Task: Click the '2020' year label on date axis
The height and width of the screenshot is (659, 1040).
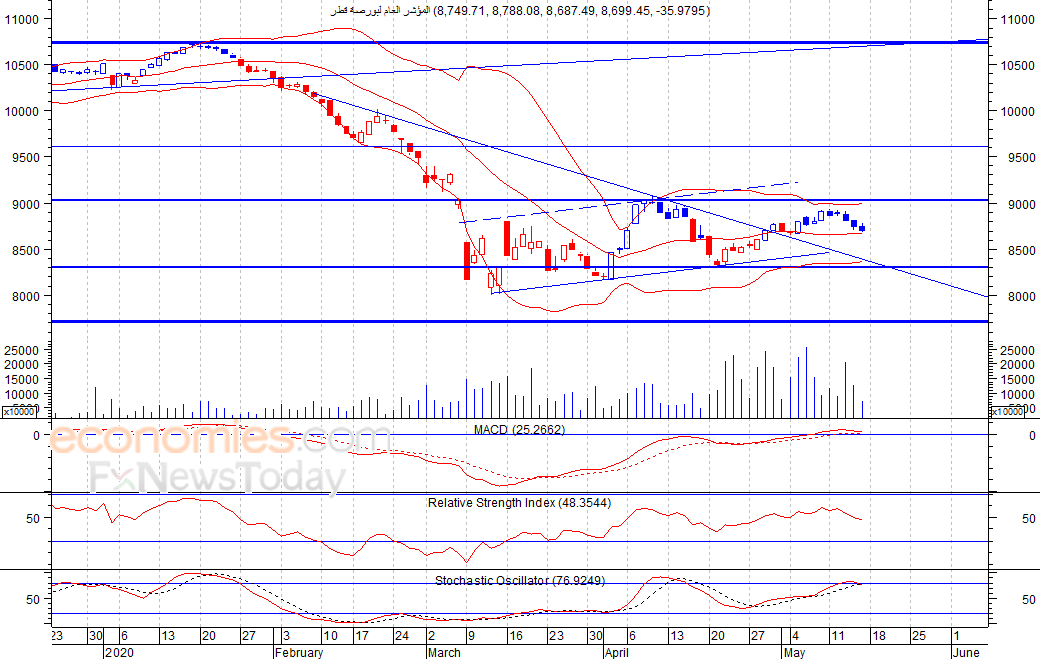Action: pyautogui.click(x=119, y=652)
